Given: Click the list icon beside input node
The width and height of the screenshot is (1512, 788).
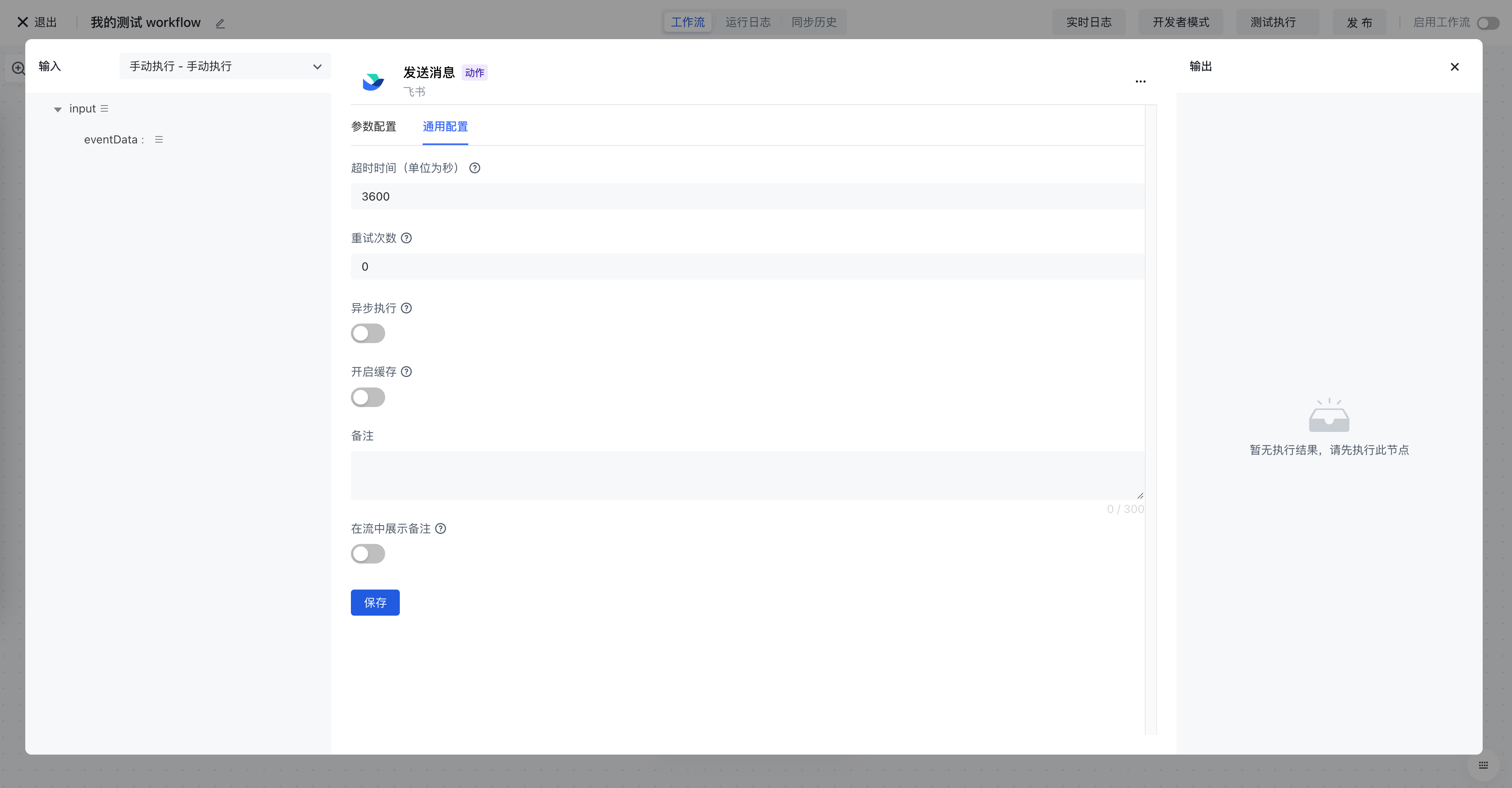Looking at the screenshot, I should point(104,108).
